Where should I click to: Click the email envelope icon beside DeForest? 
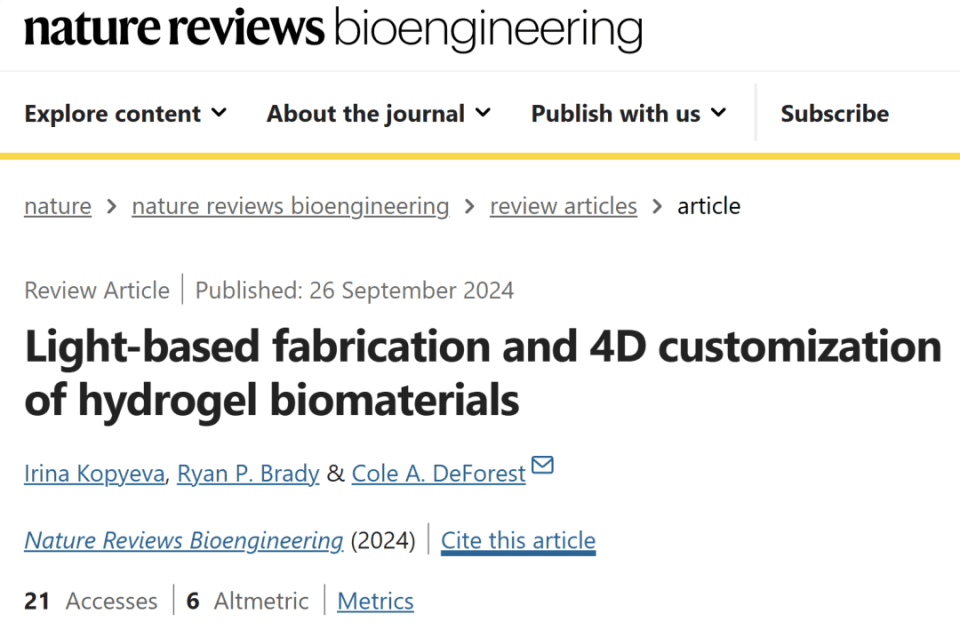[x=542, y=465]
